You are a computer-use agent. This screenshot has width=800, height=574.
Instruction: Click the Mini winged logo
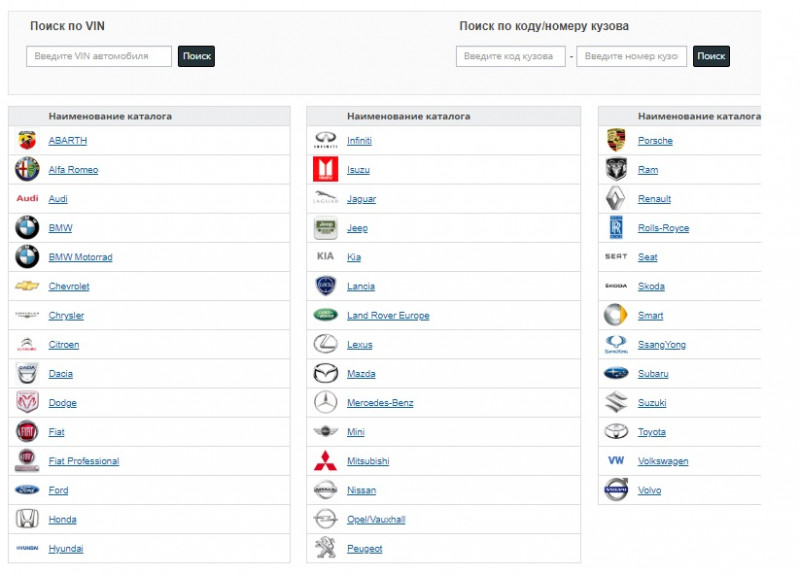(326, 432)
